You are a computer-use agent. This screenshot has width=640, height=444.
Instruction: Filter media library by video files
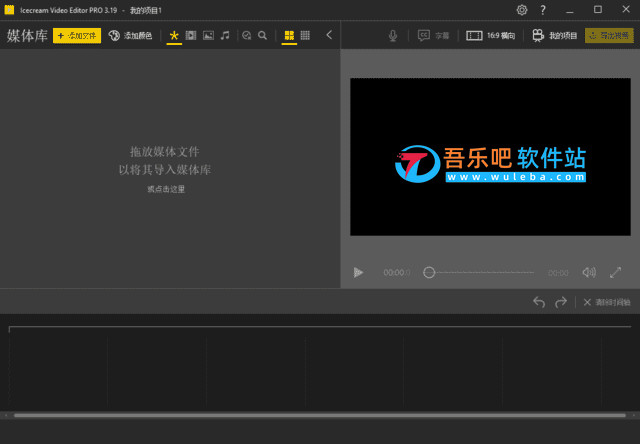(x=191, y=36)
